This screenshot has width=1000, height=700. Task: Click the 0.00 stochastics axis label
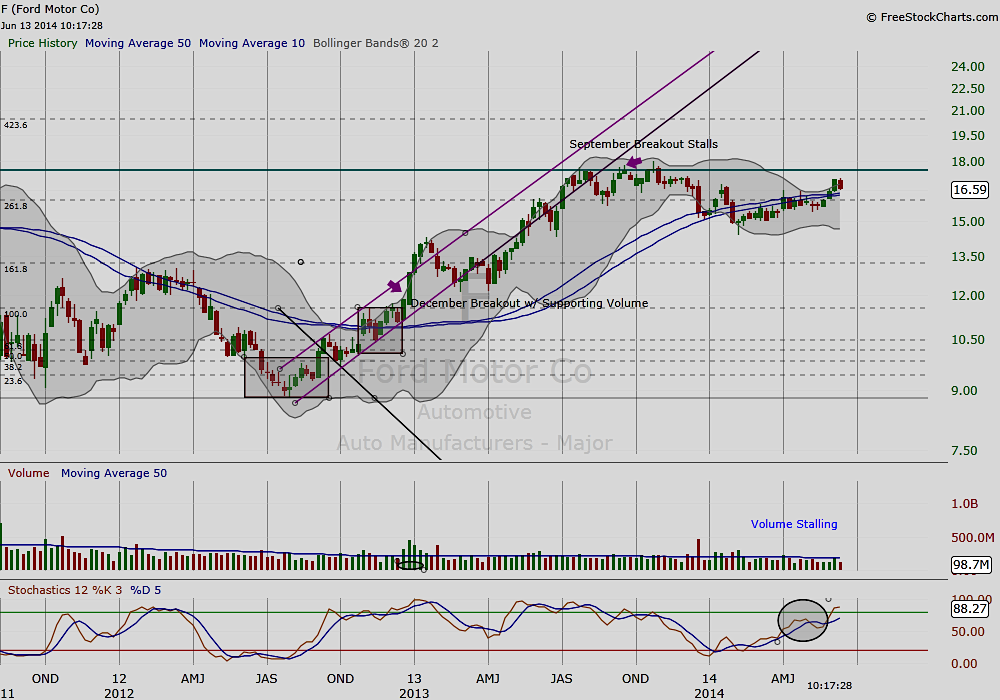click(964, 664)
